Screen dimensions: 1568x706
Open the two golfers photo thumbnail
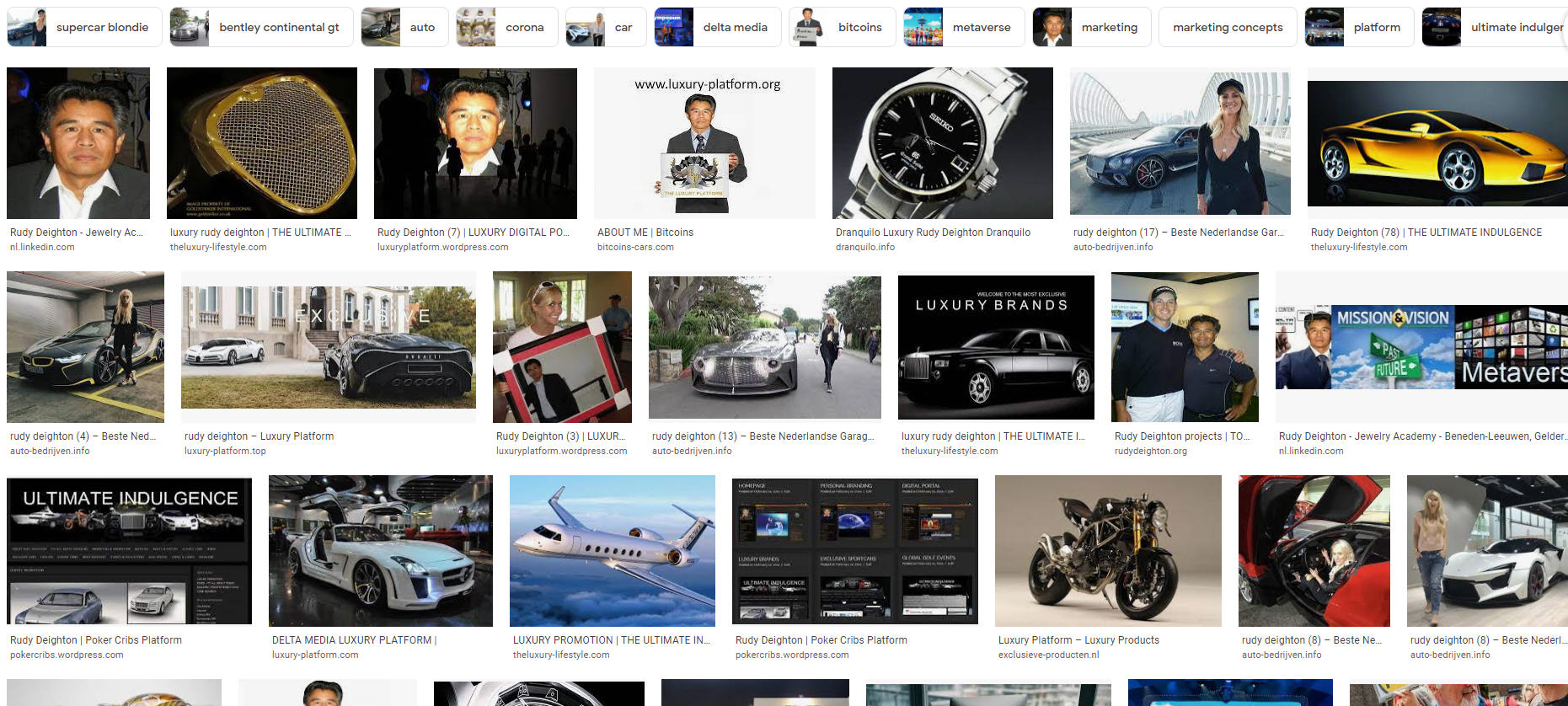[x=1185, y=347]
